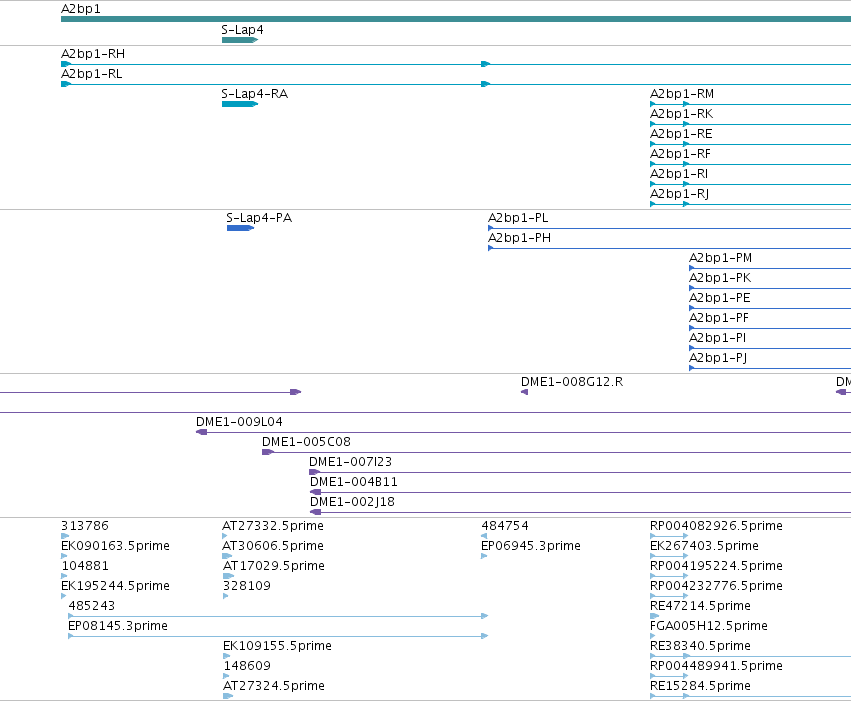Click the DME1-008G12.R feature label
Screen dimensions: 851x701
tap(572, 382)
